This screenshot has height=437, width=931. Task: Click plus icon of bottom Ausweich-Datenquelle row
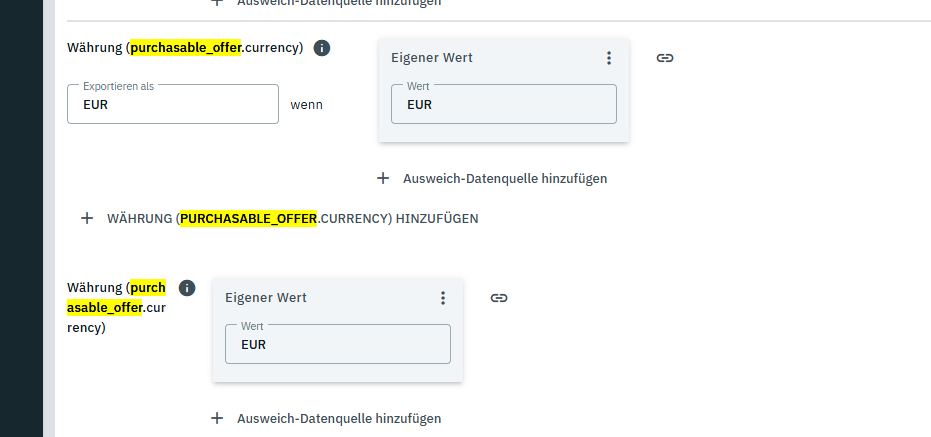(217, 418)
